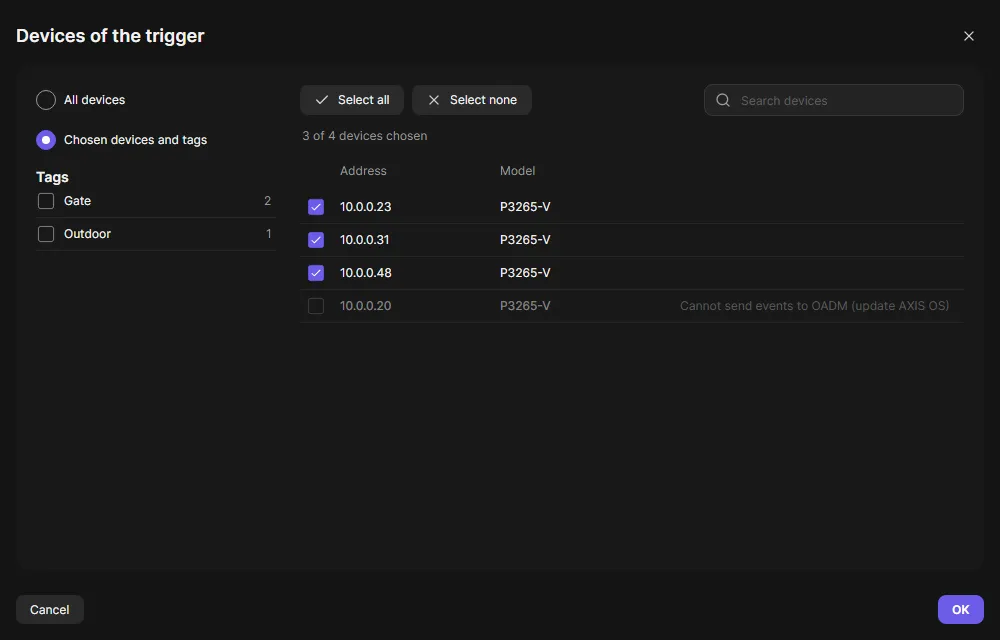The width and height of the screenshot is (1000, 640).
Task: Click the Cannot send events to OADM message
Action: pyautogui.click(x=814, y=306)
